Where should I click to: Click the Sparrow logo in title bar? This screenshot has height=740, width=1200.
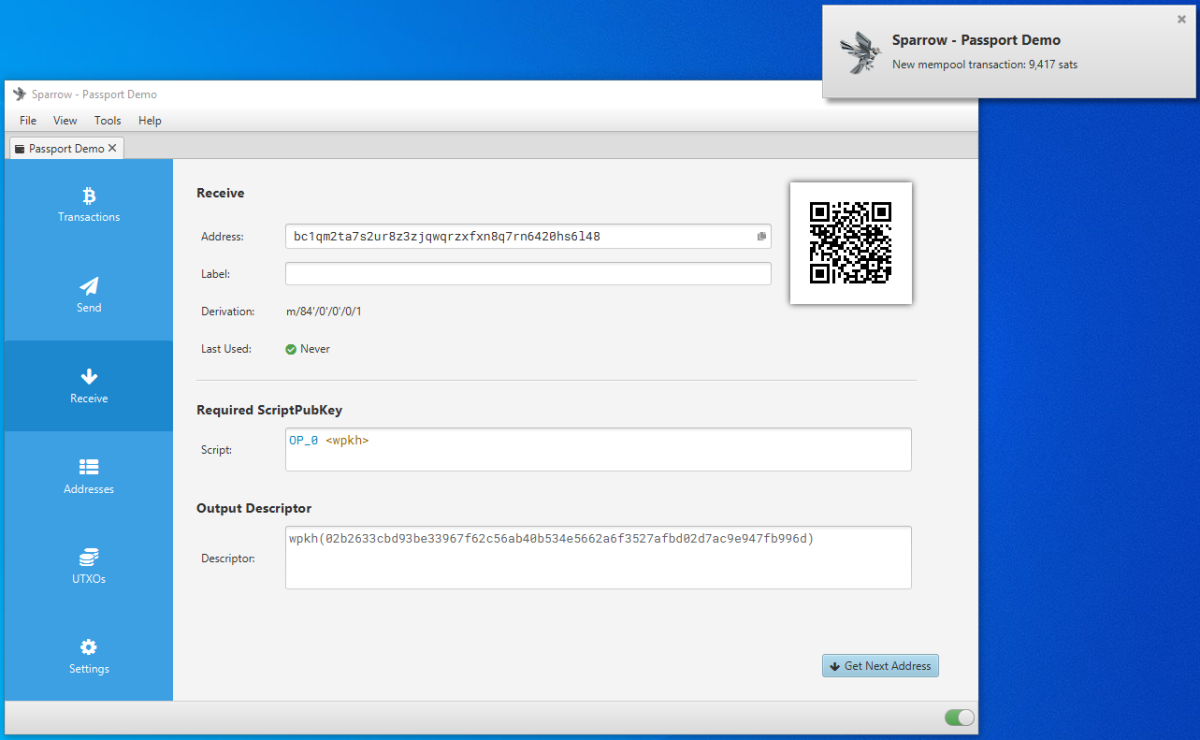point(19,94)
